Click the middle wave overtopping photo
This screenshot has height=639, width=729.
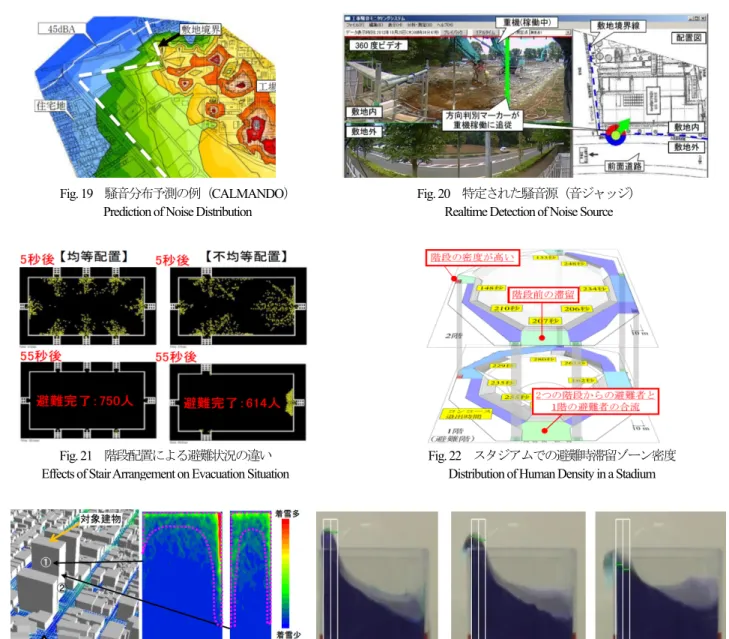[518, 575]
